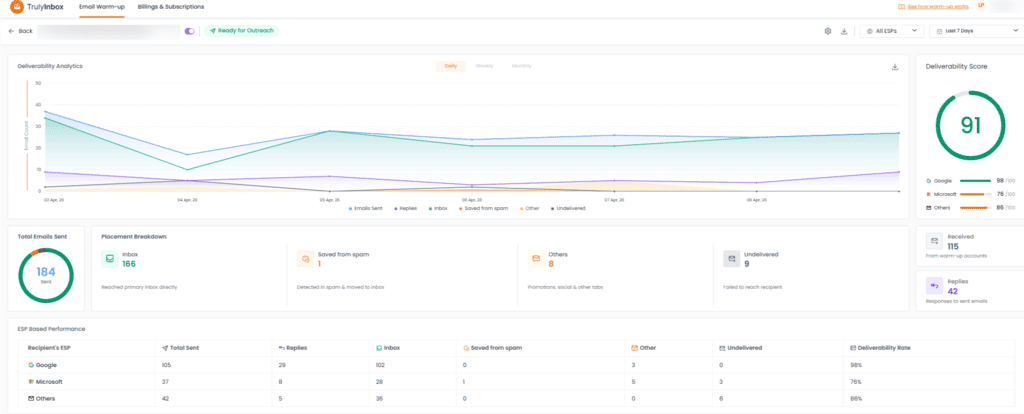Viewport: 1024px width, 414px height.
Task: Switch to Billings & Subscriptions tab
Action: (x=171, y=7)
